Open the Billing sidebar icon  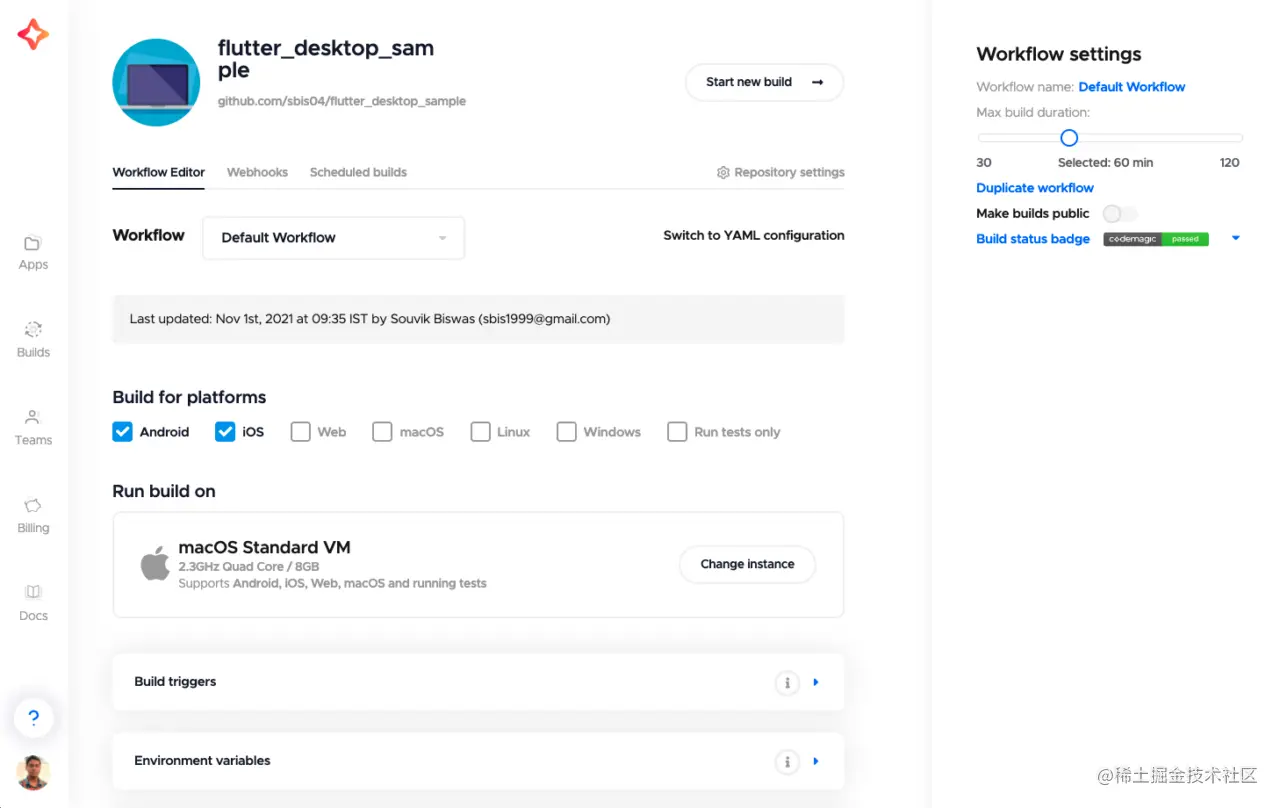click(33, 505)
